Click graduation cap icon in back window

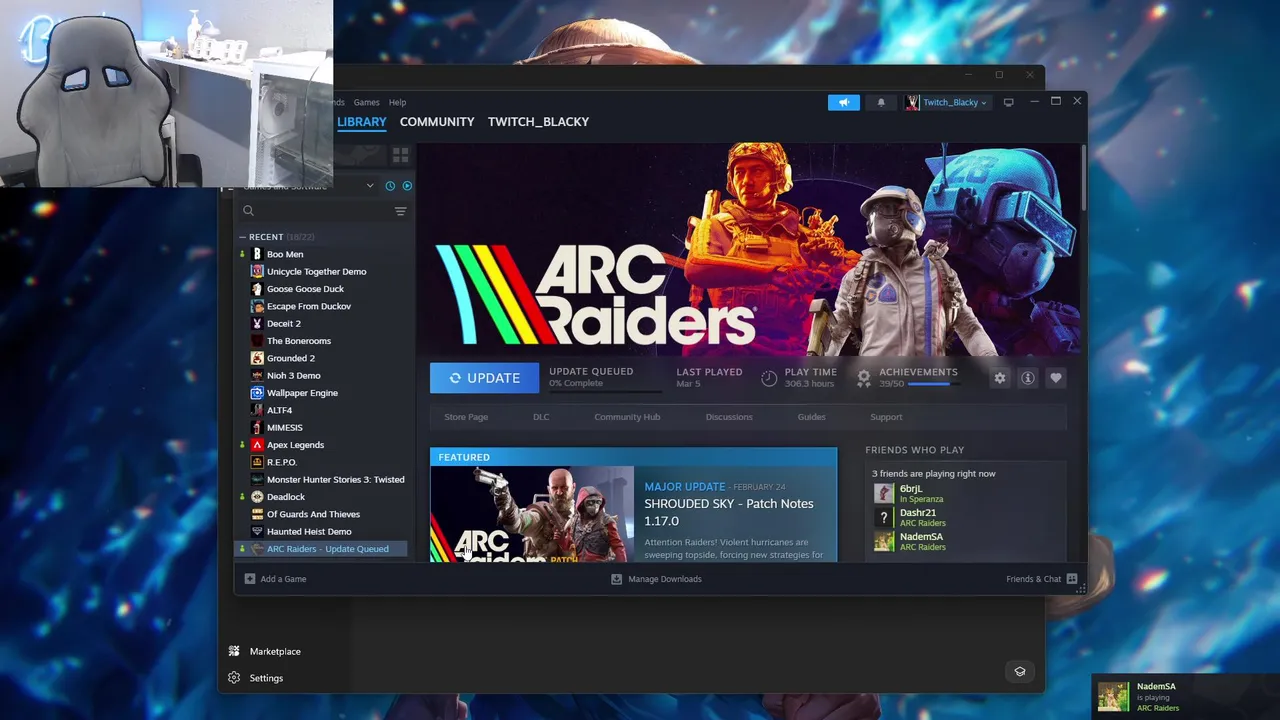pyautogui.click(x=1020, y=672)
